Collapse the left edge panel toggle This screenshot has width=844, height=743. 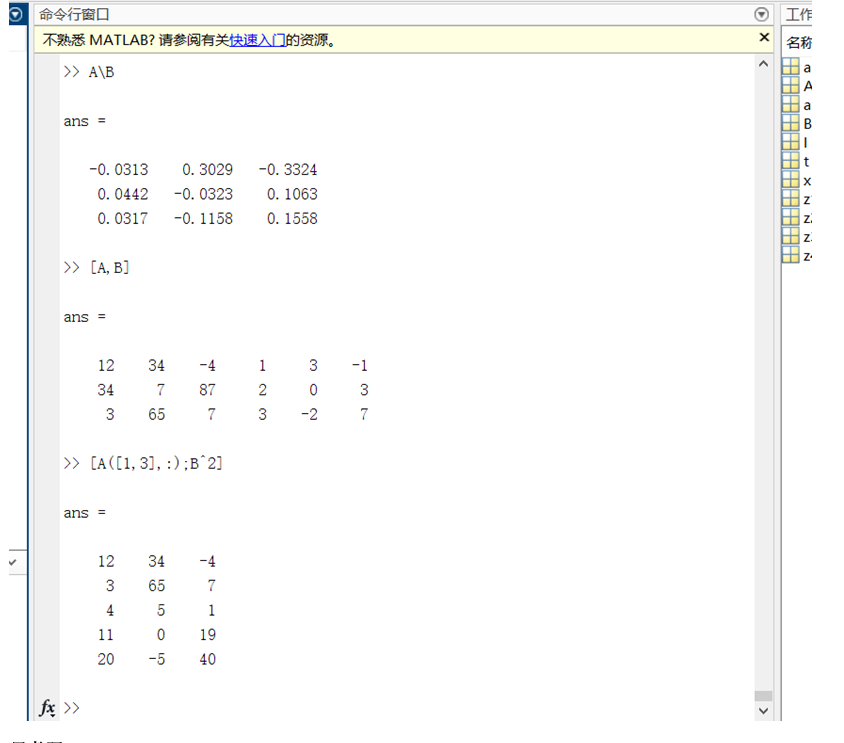click(x=14, y=561)
